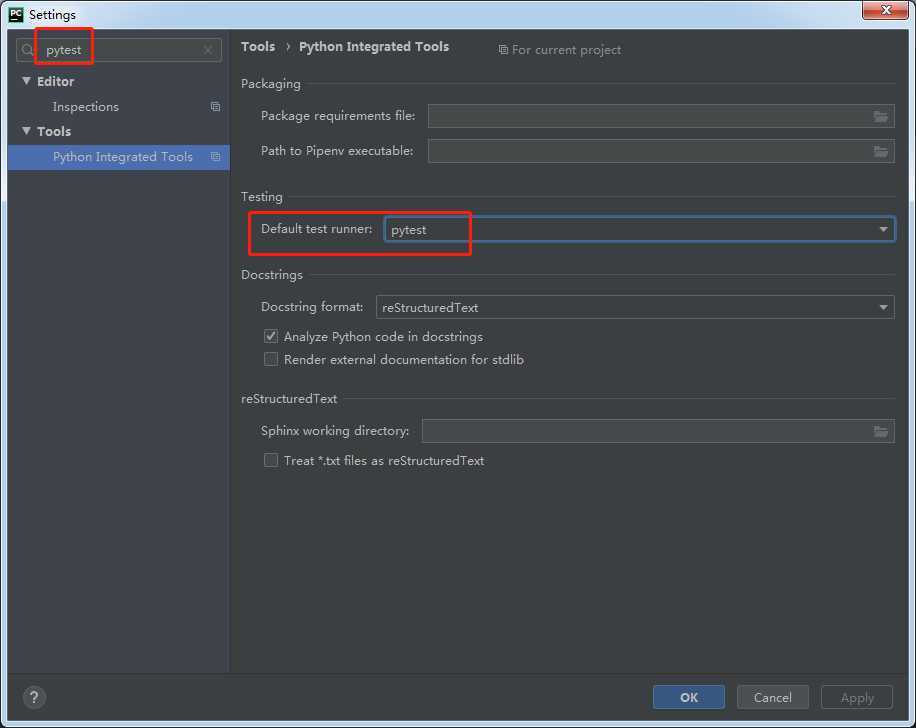Click the Settings window title text
Screen dimensions: 916x728
pyautogui.click(x=52, y=15)
